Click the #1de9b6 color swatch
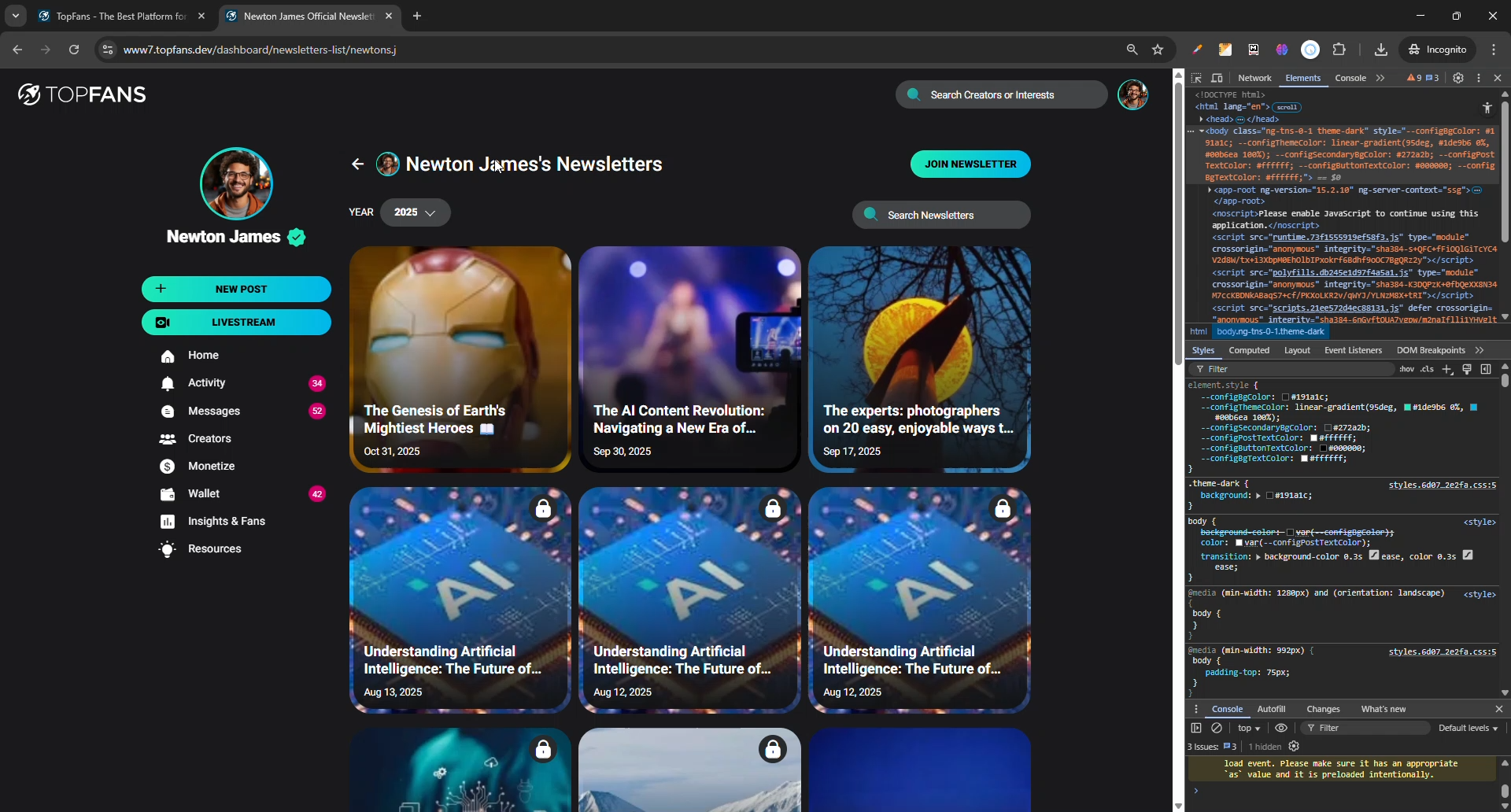 coord(1408,408)
